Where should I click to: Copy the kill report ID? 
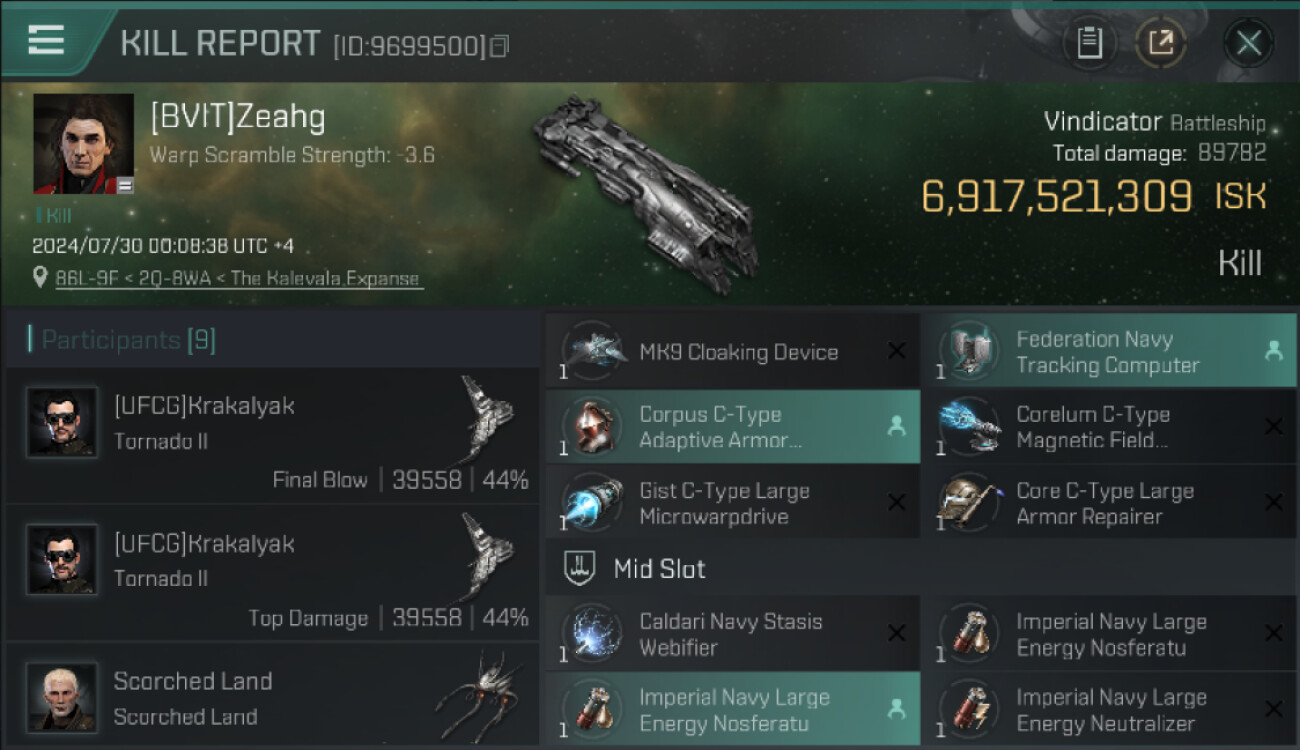coord(499,46)
